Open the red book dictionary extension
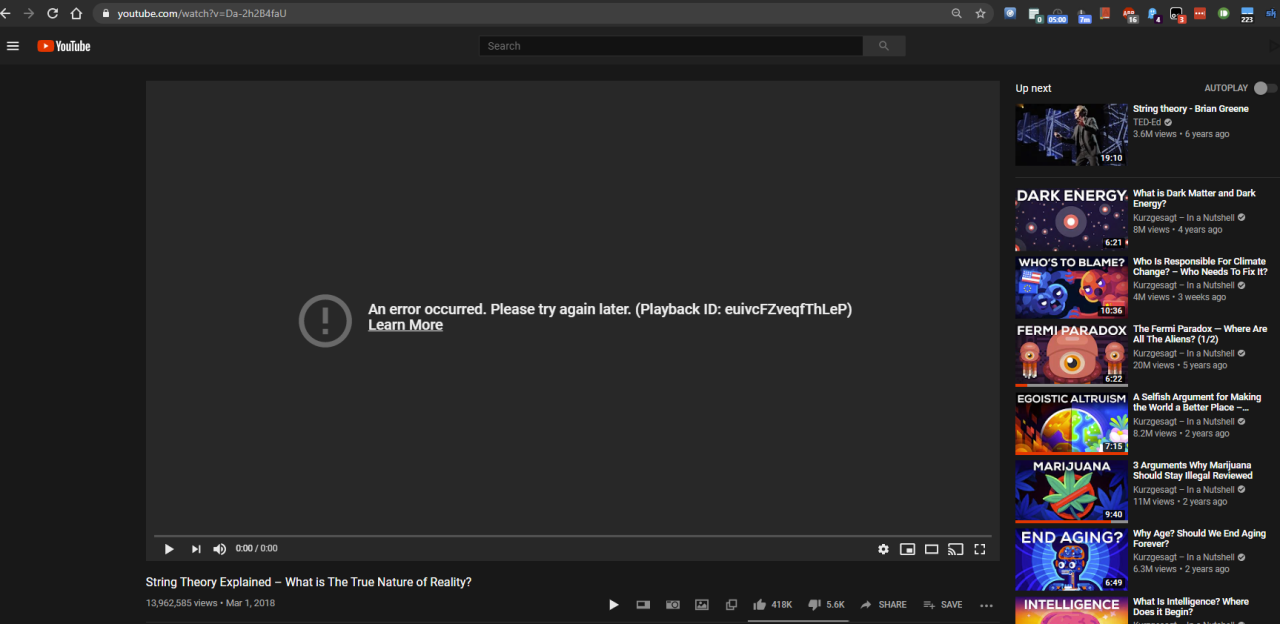 coord(1105,13)
